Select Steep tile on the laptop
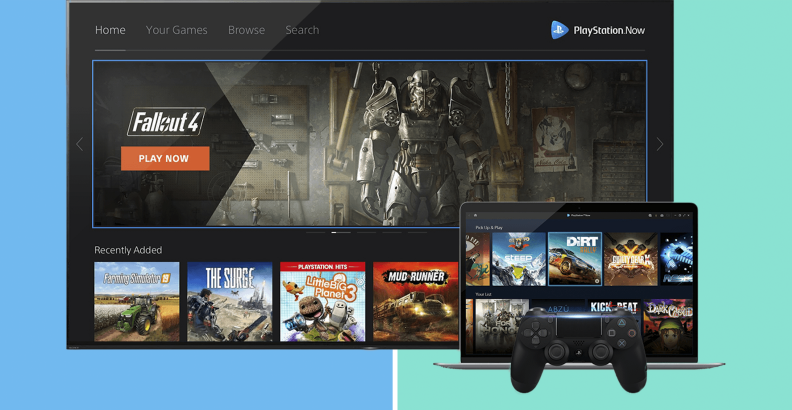Screen dimensions: 792x410 pos(519,259)
